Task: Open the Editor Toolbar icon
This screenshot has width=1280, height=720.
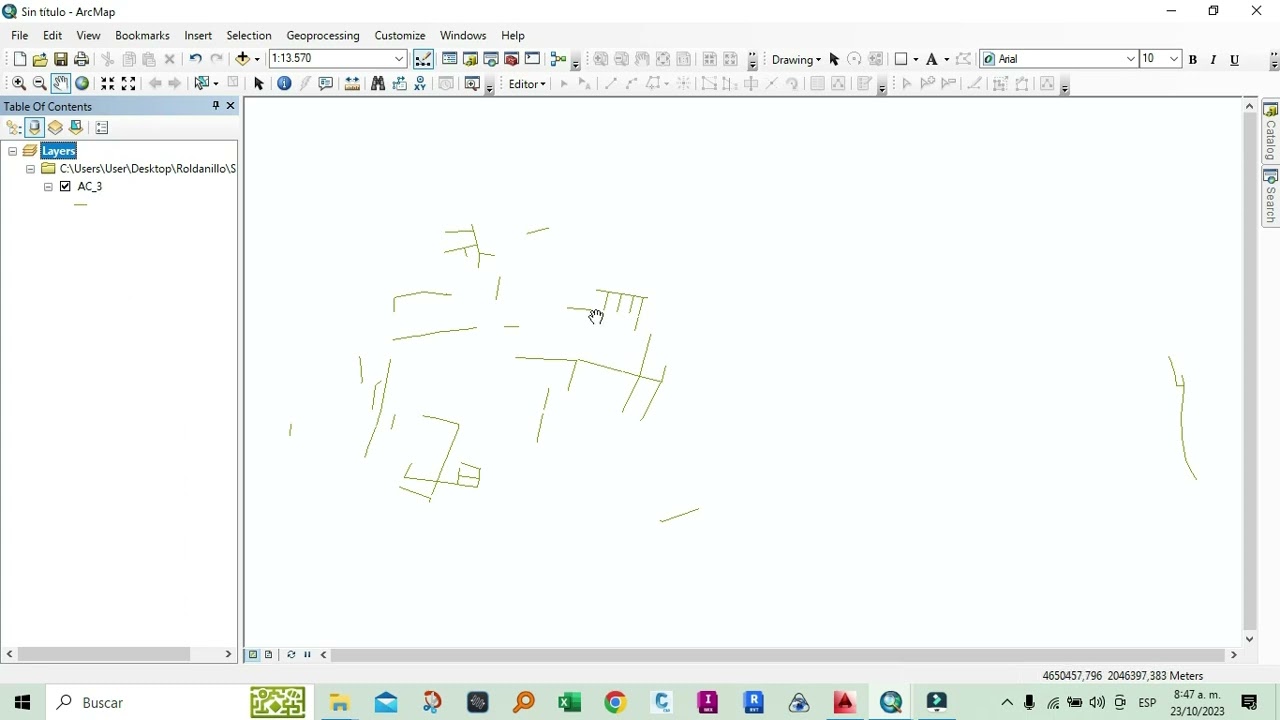Action: click(423, 59)
